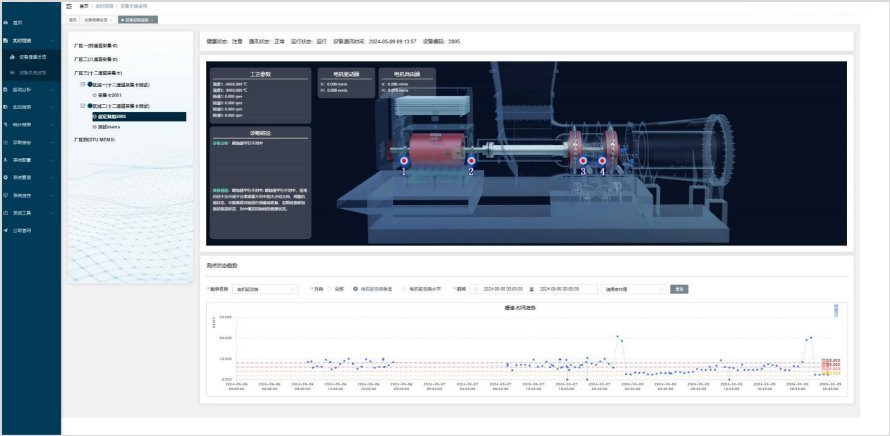This screenshot has height=436, width=890.
Task: Select 厂区四 (DTU MEMS) in tree
Action: pos(95,139)
